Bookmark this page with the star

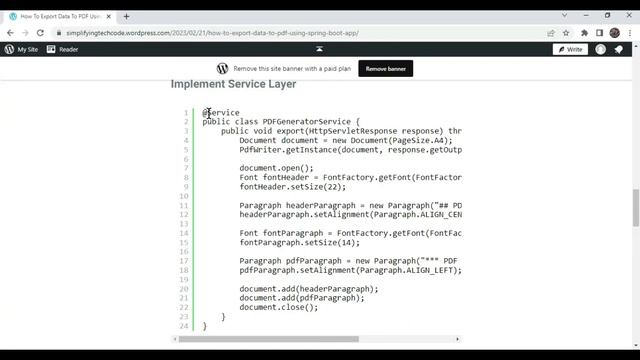click(566, 33)
